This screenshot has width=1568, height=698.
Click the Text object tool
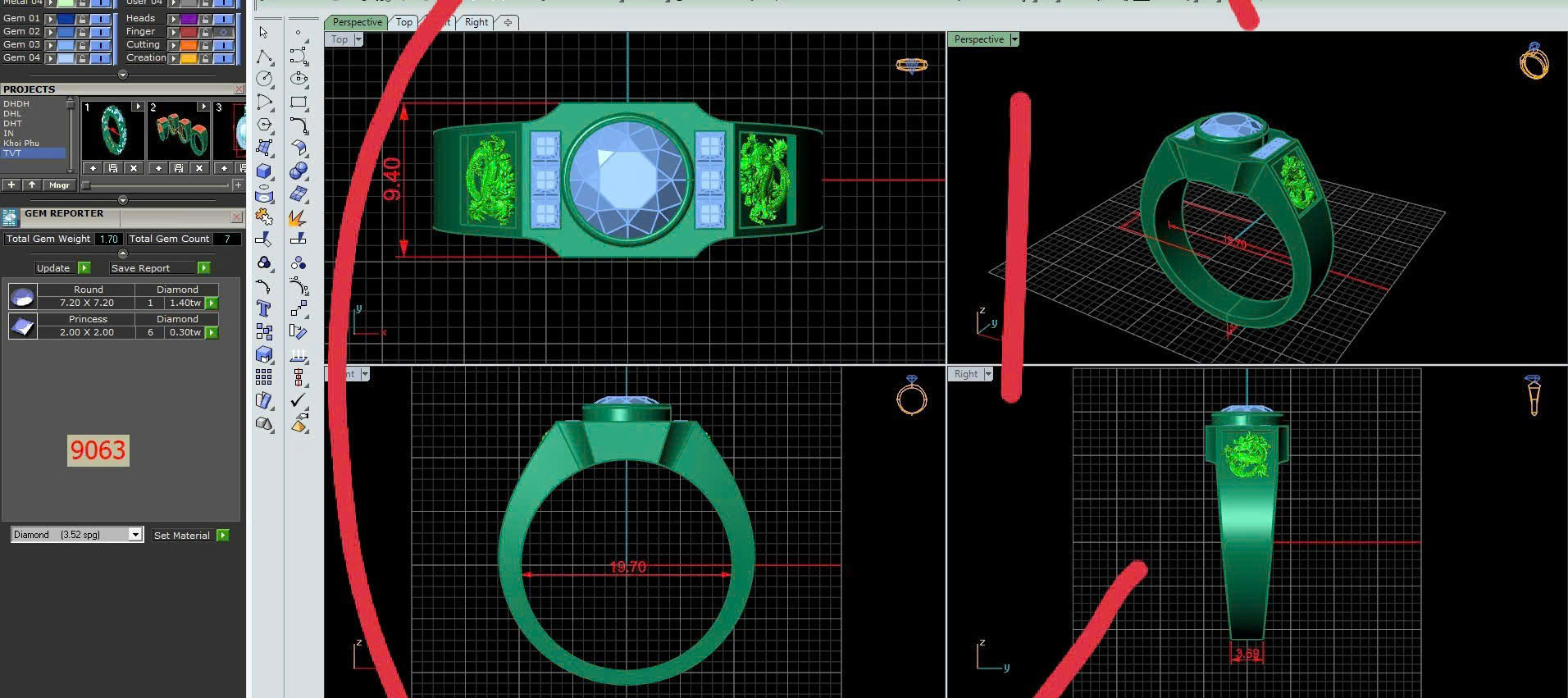coord(264,308)
